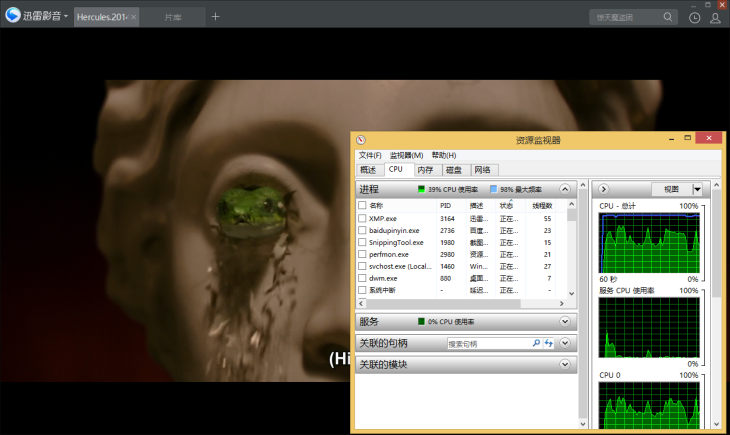Switch to the 网络 network tab
Screen dimensions: 730x435
pyautogui.click(x=483, y=170)
